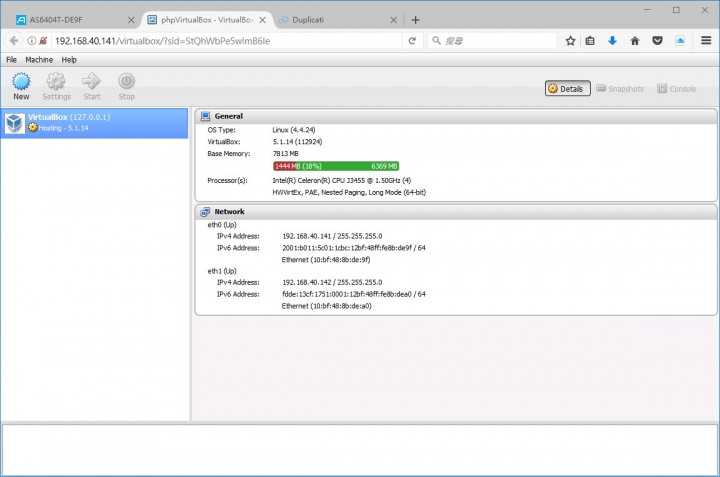This screenshot has height=477, width=720.
Task: Click the 192.168.40.142 IPv4 address value
Action: (x=332, y=282)
